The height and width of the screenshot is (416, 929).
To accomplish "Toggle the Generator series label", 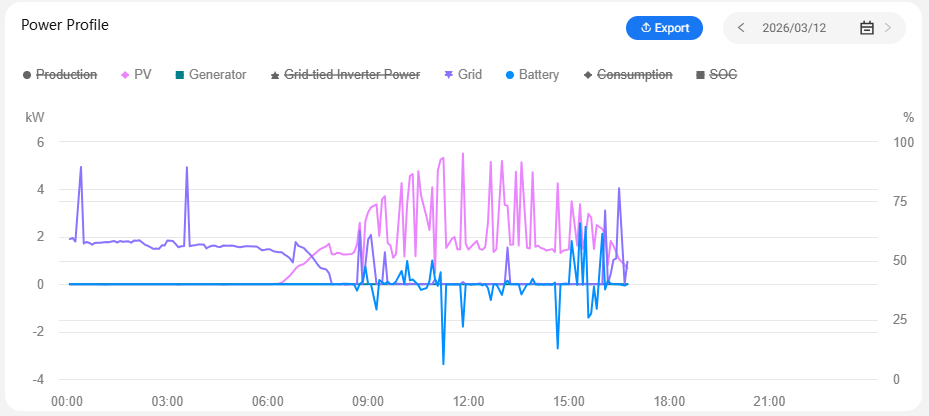I will click(217, 75).
